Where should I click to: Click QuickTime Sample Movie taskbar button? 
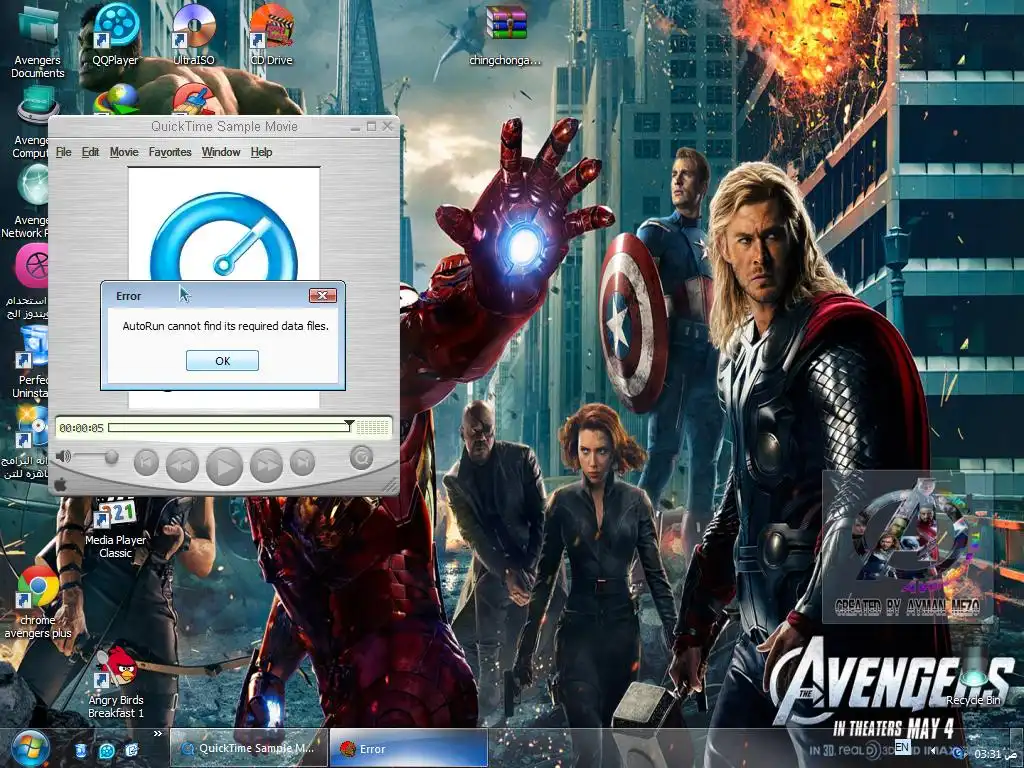click(x=249, y=748)
